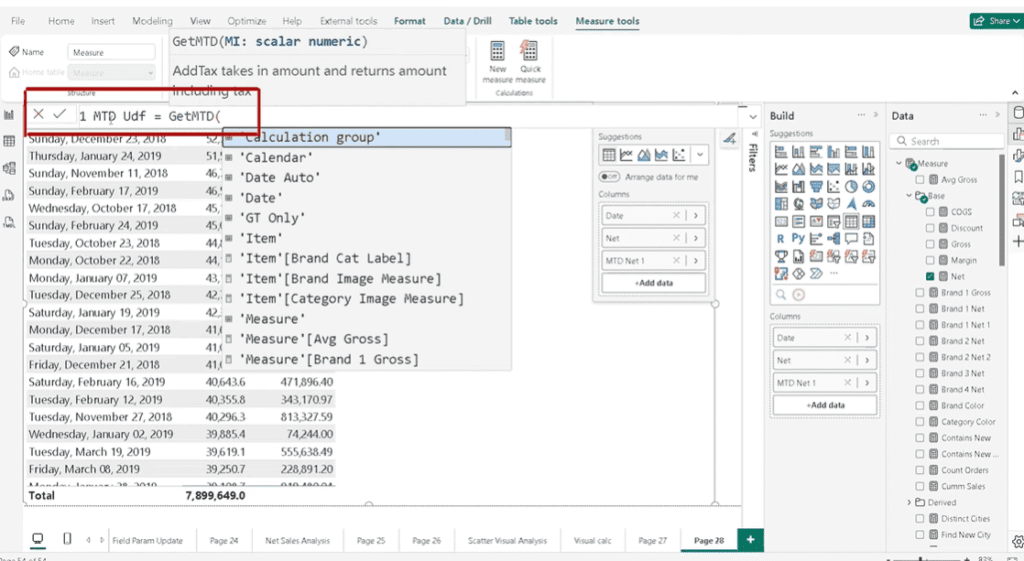
Task: Select the funnel chart visual in Build pane
Action: click(x=816, y=187)
